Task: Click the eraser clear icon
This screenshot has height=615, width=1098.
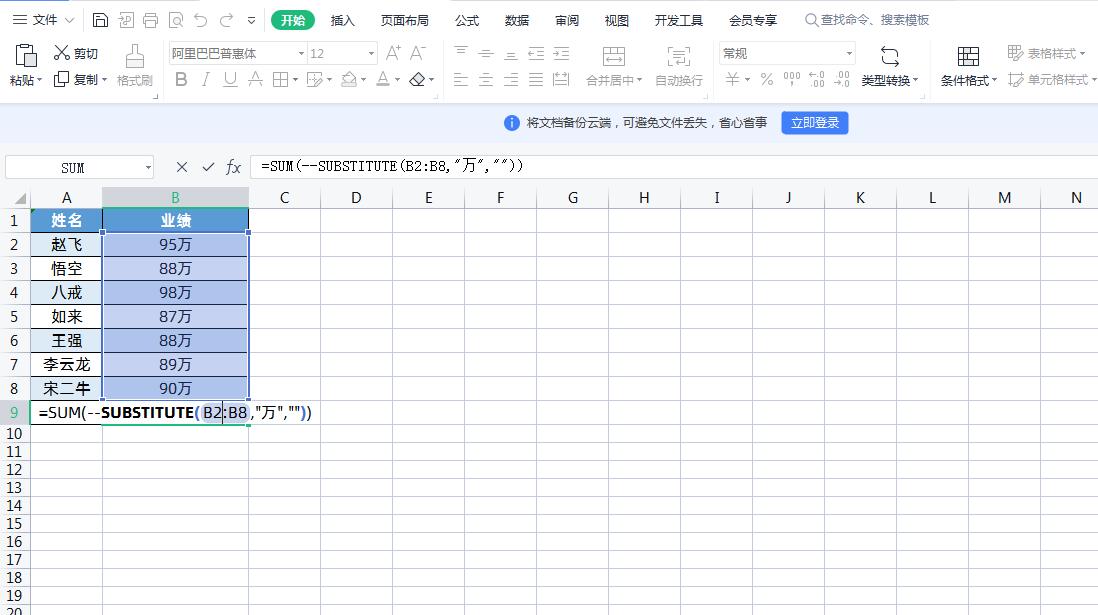Action: tap(417, 79)
